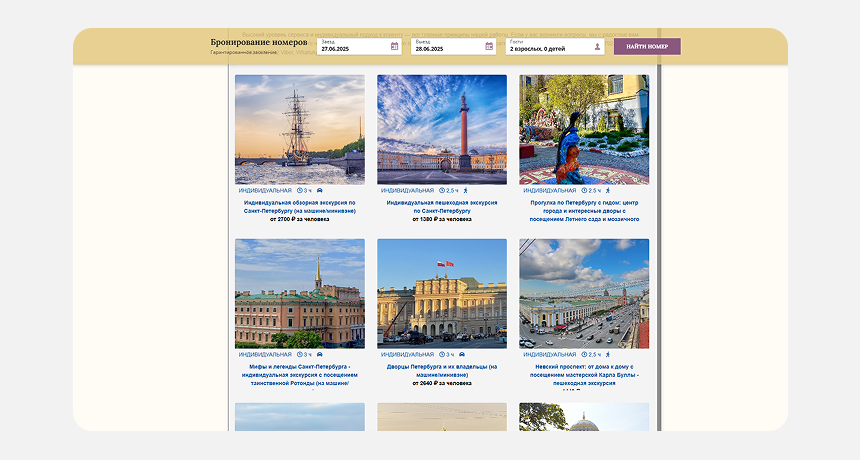Screen dimensions: 860x460
Task: Open the Невский проспект: от дома к дому link
Action: click(584, 375)
